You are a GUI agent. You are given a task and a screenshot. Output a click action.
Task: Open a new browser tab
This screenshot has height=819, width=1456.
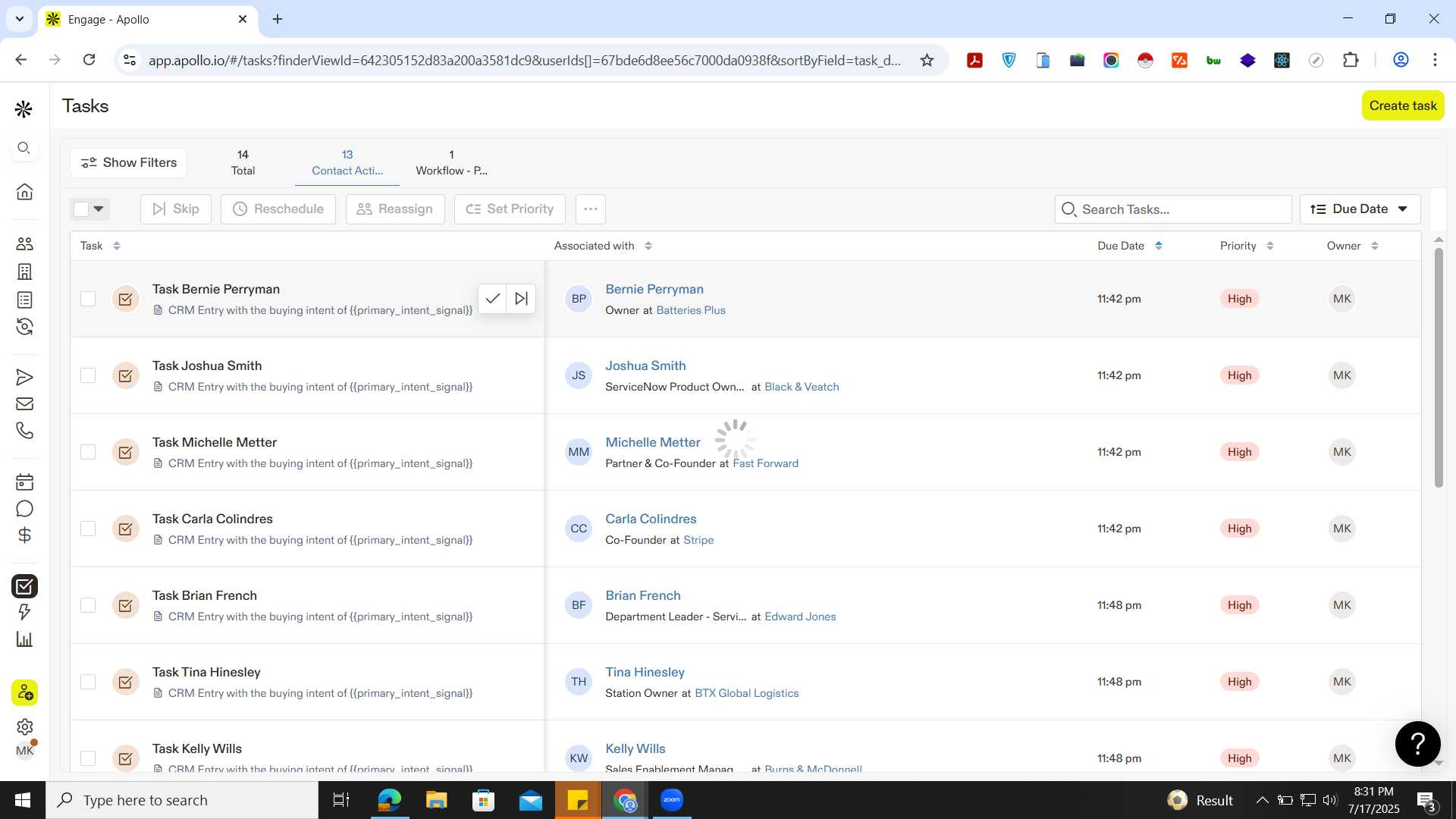278,19
